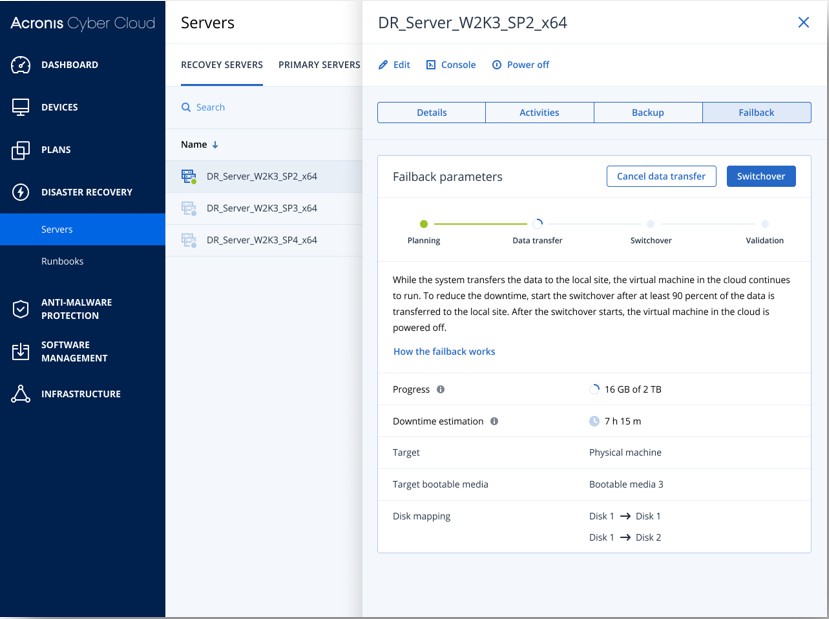
Task: Switch to the Activities tab
Action: [x=539, y=113]
